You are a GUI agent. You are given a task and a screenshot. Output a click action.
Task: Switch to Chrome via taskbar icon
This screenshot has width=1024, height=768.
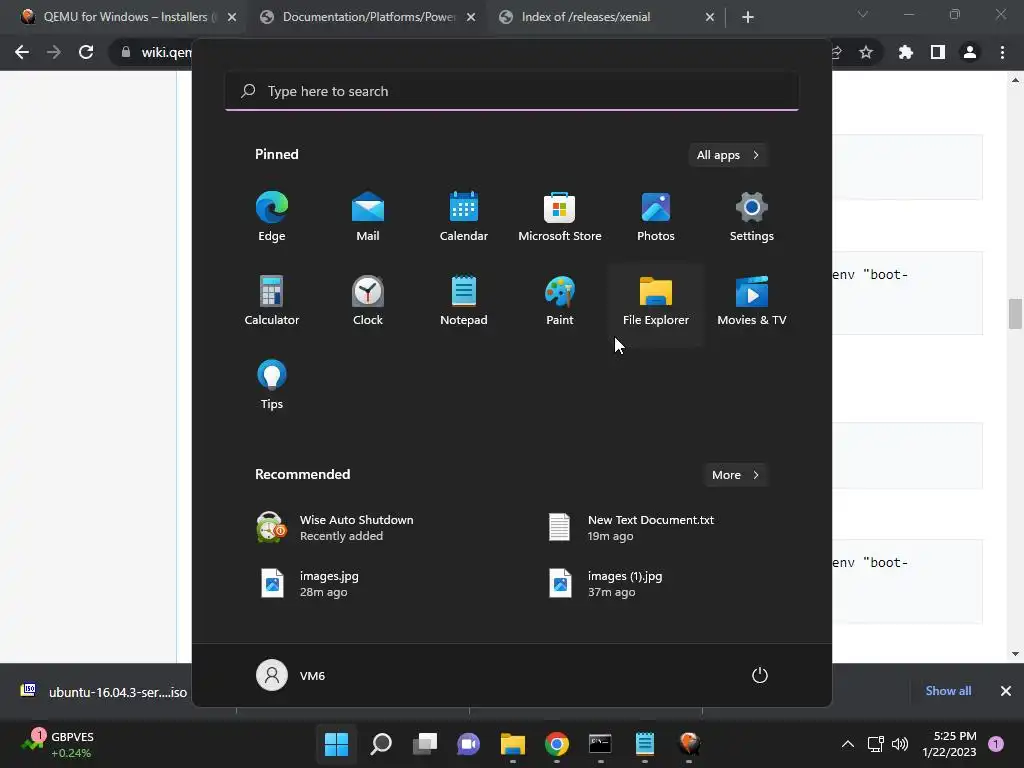pos(556,744)
